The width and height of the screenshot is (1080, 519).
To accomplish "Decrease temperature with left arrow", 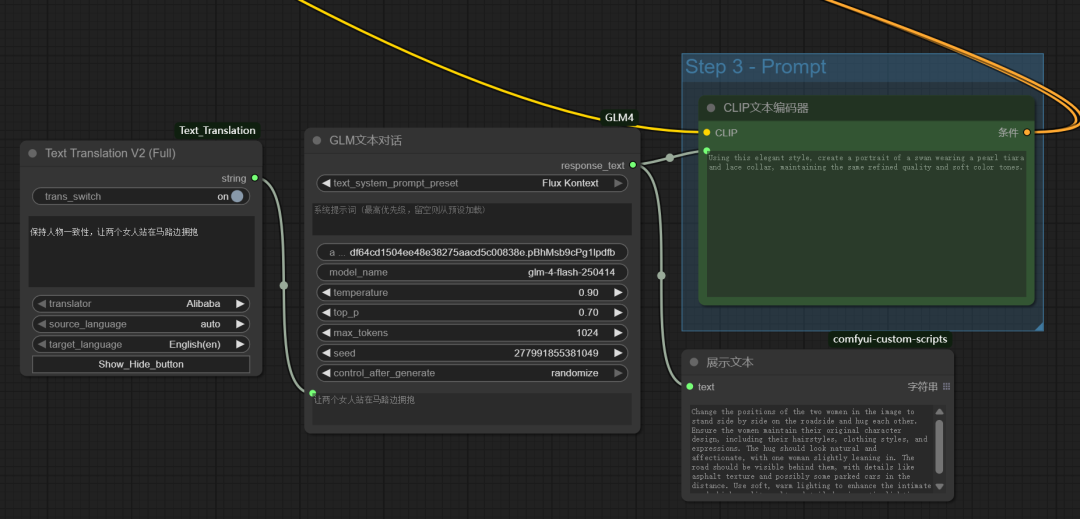I will tap(326, 293).
